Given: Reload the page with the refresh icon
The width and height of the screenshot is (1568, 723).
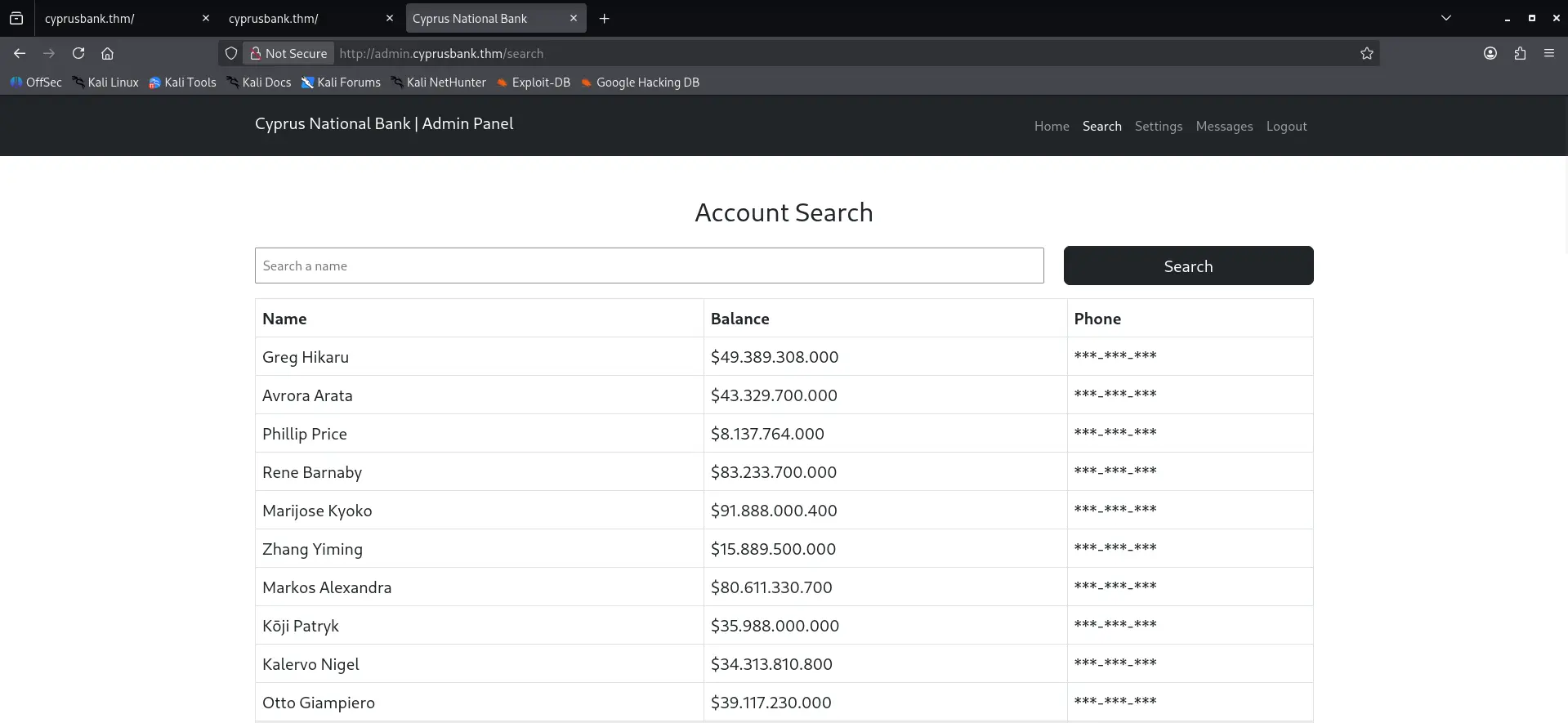Looking at the screenshot, I should click(78, 53).
